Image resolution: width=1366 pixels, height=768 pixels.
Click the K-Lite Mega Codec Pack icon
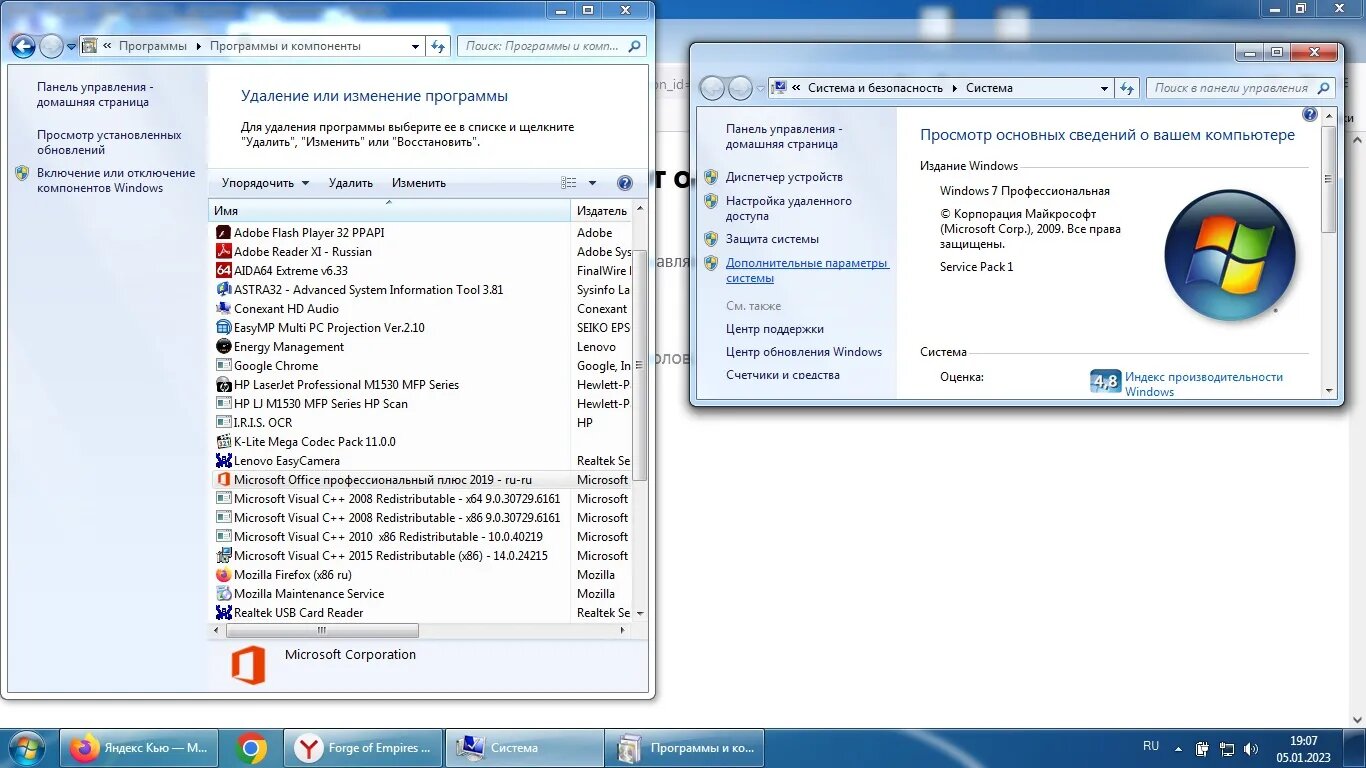pyautogui.click(x=224, y=441)
